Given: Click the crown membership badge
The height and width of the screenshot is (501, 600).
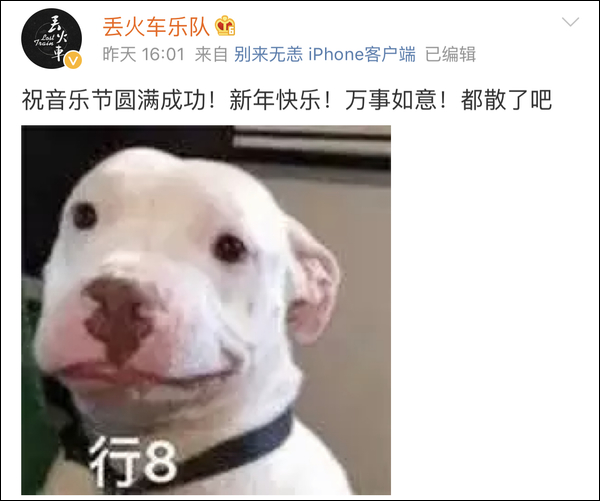Looking at the screenshot, I should 225,26.
